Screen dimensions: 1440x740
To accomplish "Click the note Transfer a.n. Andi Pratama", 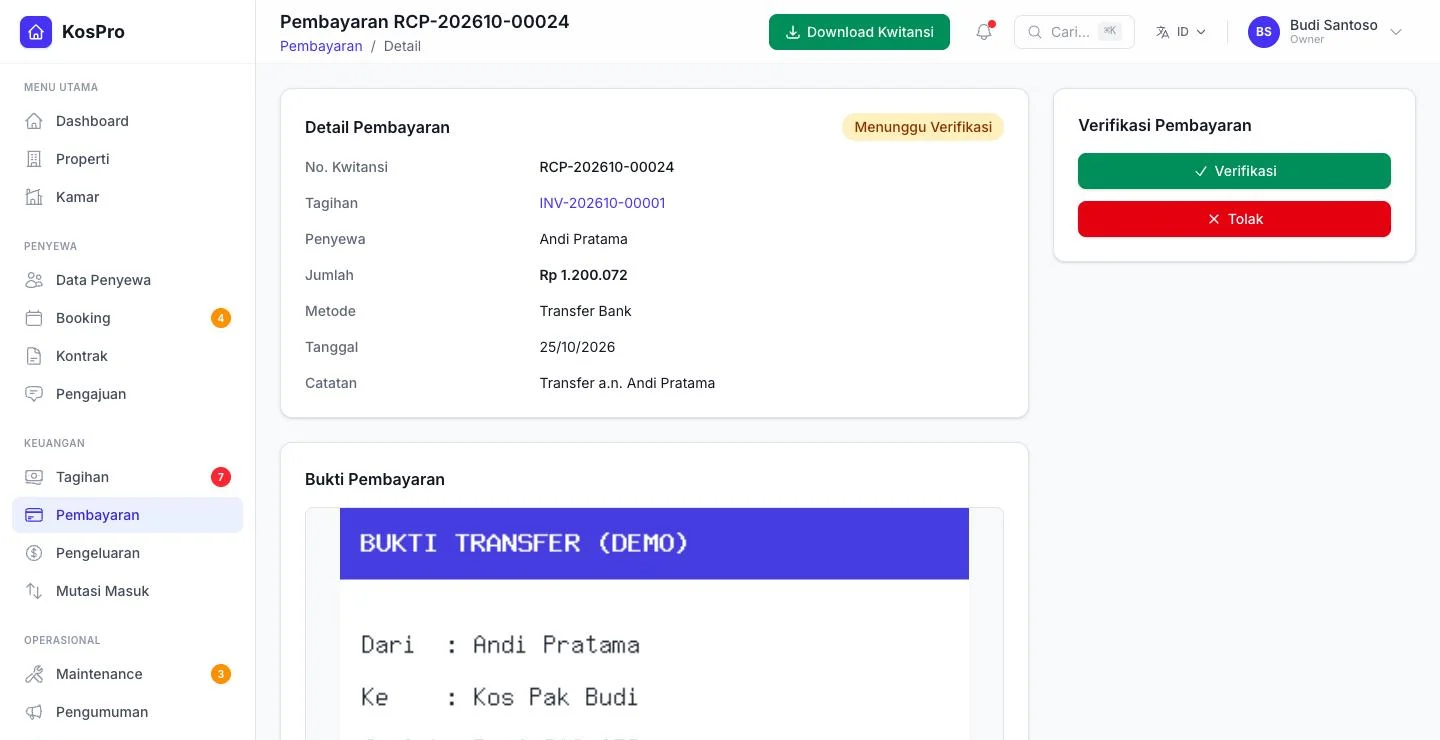I will click(627, 383).
